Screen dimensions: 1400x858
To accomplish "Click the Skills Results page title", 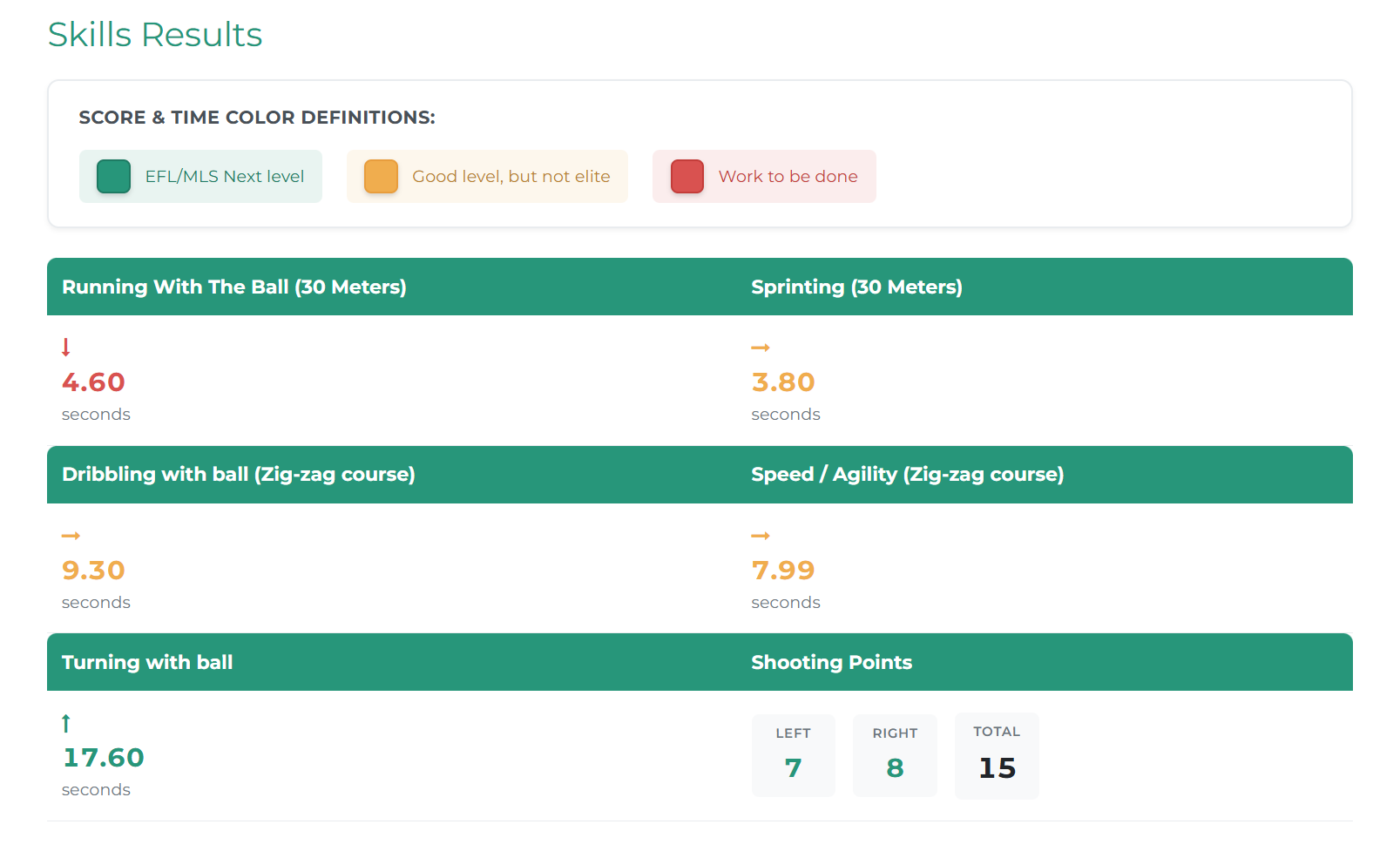I will 155,35.
